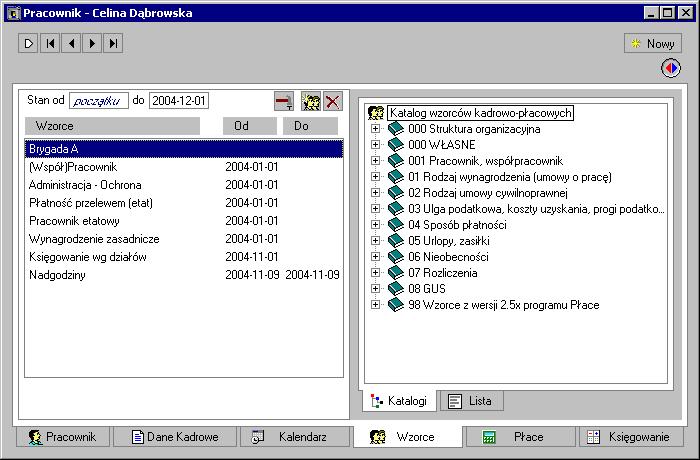Jump to the last employee record
The width and height of the screenshot is (700, 460).
pos(113,43)
